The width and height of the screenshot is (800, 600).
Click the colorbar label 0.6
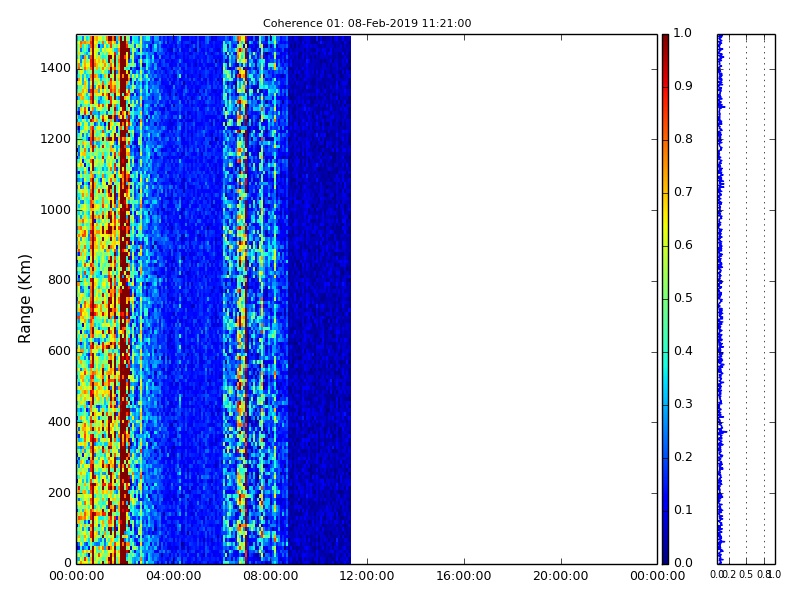(683, 245)
